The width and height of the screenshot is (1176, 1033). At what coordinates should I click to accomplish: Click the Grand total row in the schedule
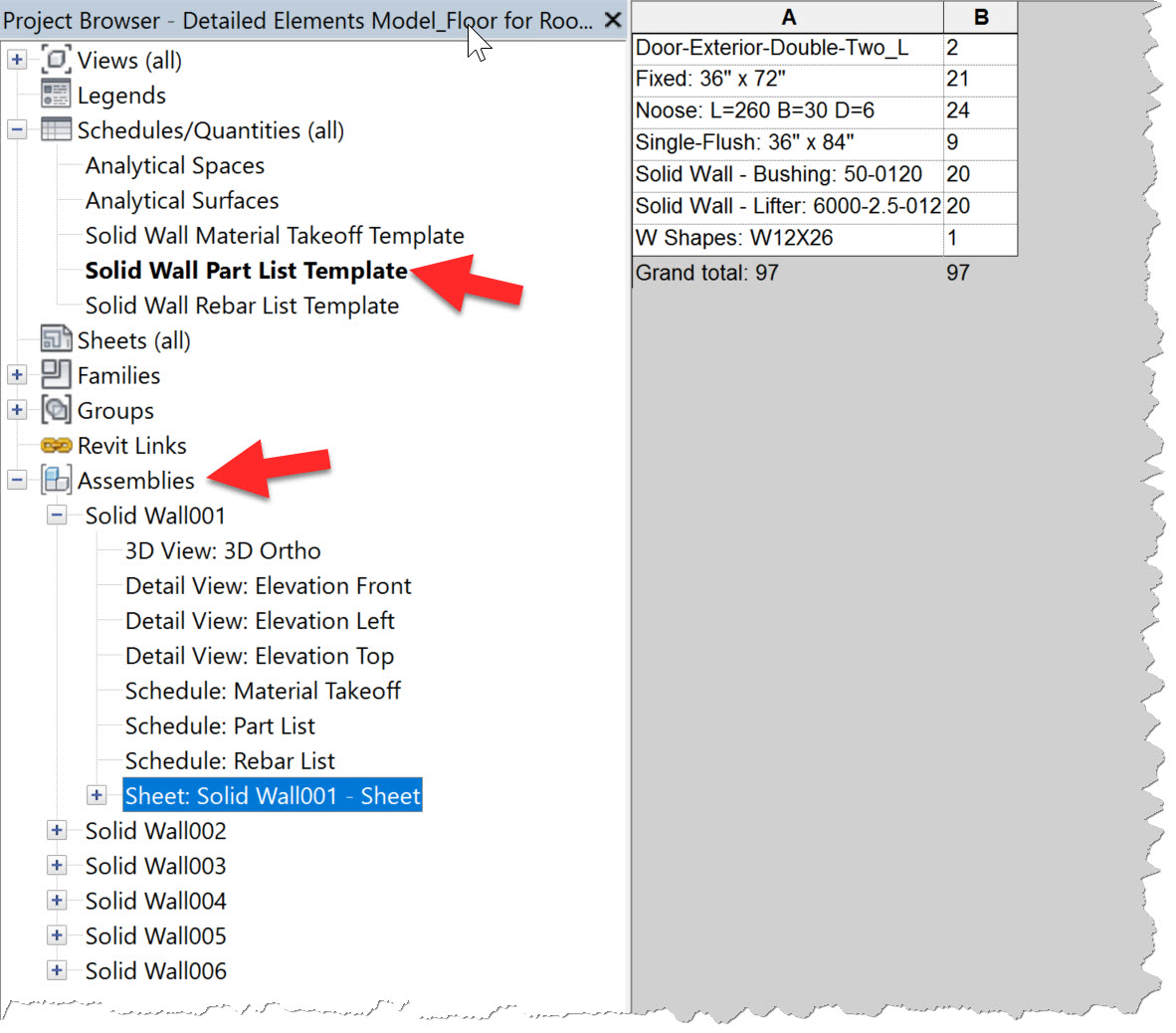tap(706, 272)
